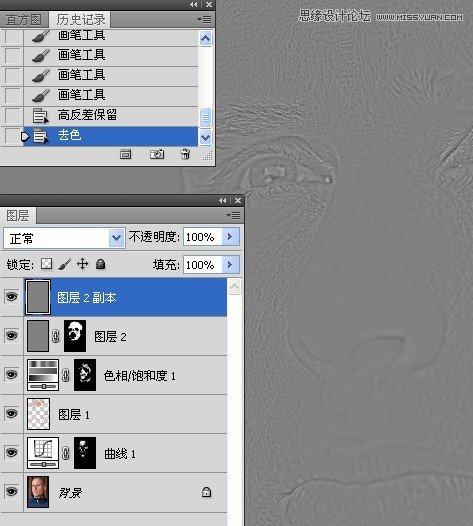The height and width of the screenshot is (526, 473).
Task: Open the fill slider arrow
Action: 230,265
